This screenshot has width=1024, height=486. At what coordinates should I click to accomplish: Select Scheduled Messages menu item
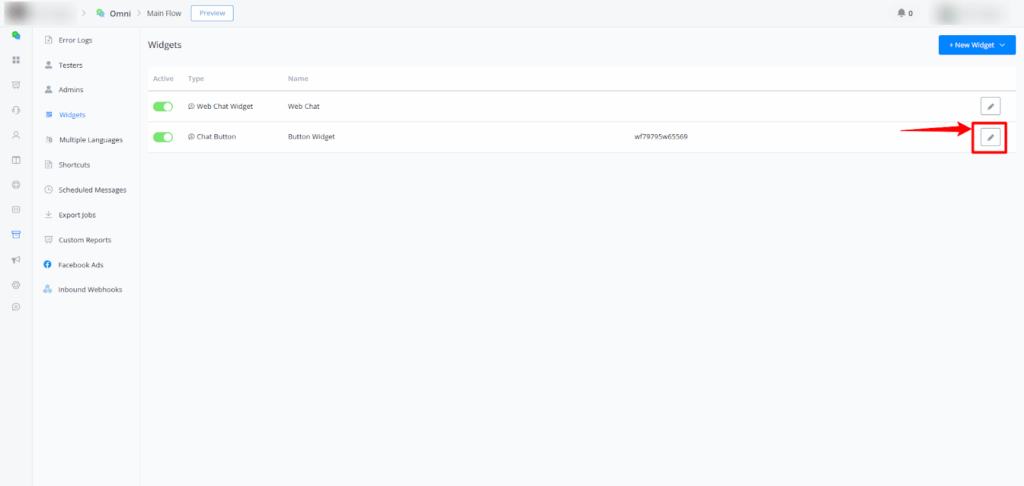click(x=91, y=190)
